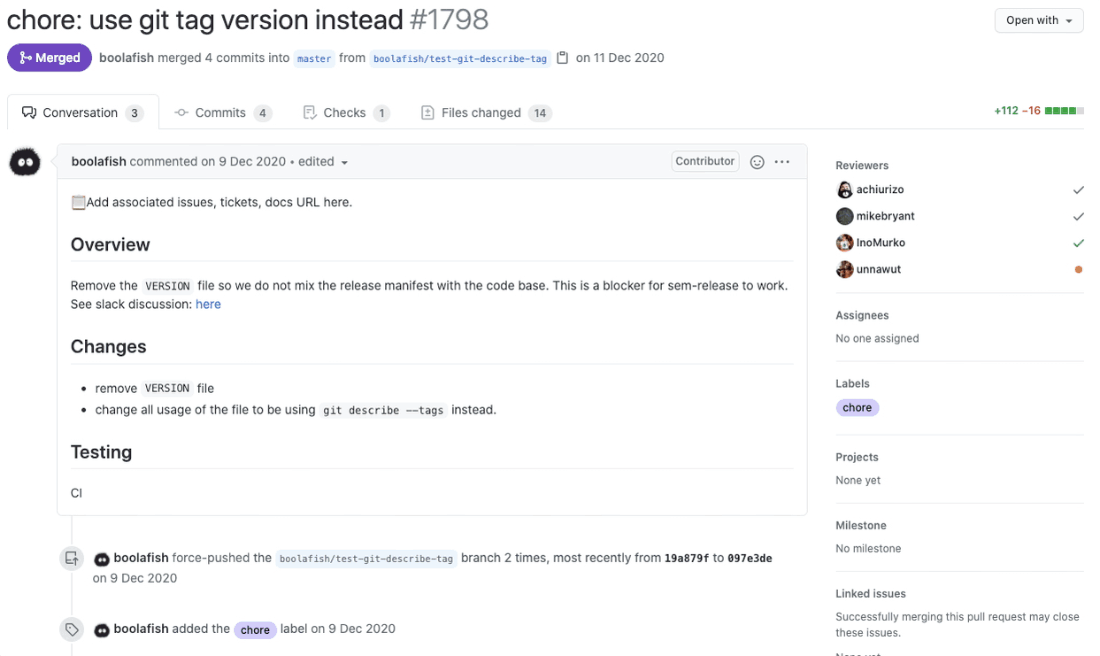Open the unnawut reviewer profile name
Image resolution: width=1100 pixels, height=656 pixels.
(878, 269)
